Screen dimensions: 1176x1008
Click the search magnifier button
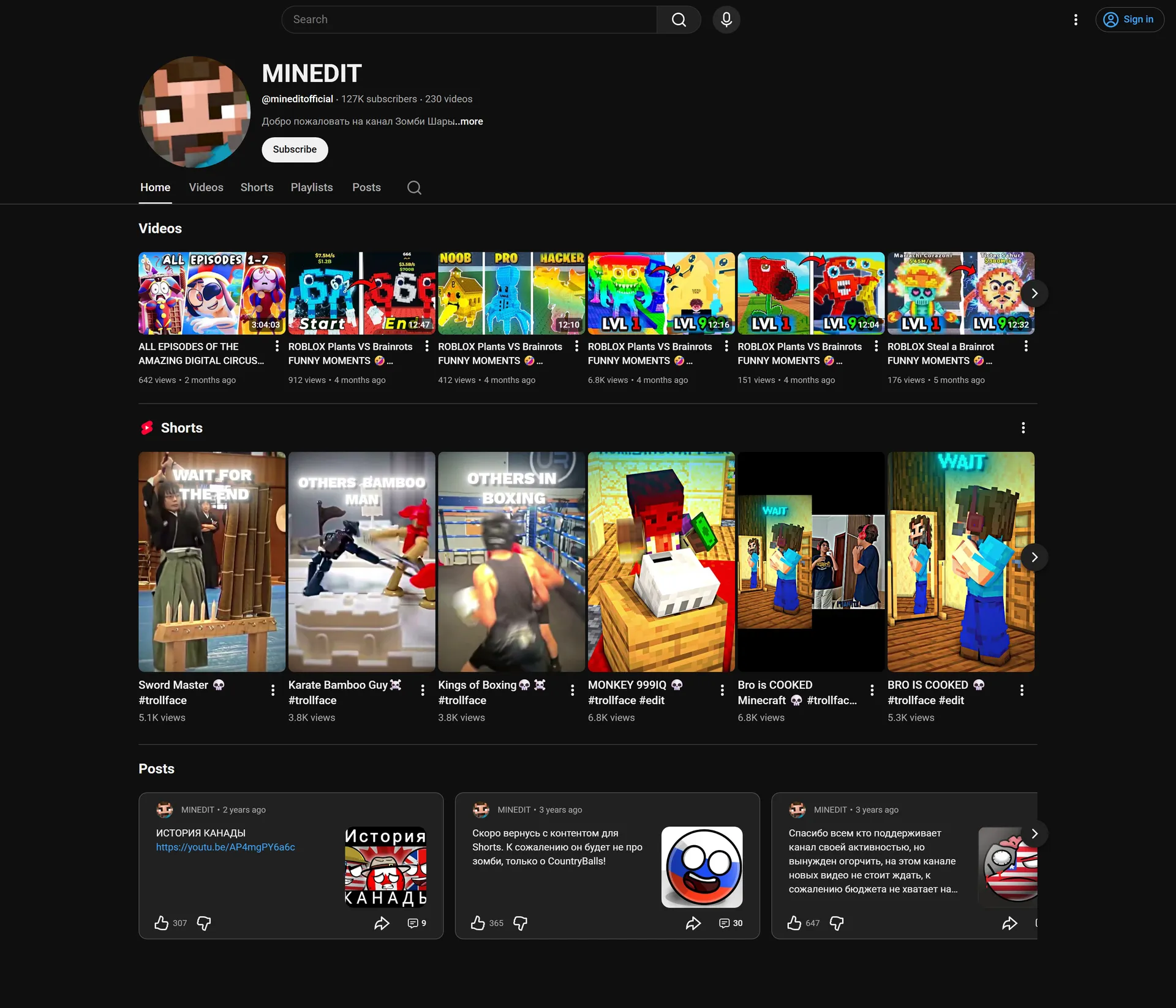pyautogui.click(x=679, y=20)
